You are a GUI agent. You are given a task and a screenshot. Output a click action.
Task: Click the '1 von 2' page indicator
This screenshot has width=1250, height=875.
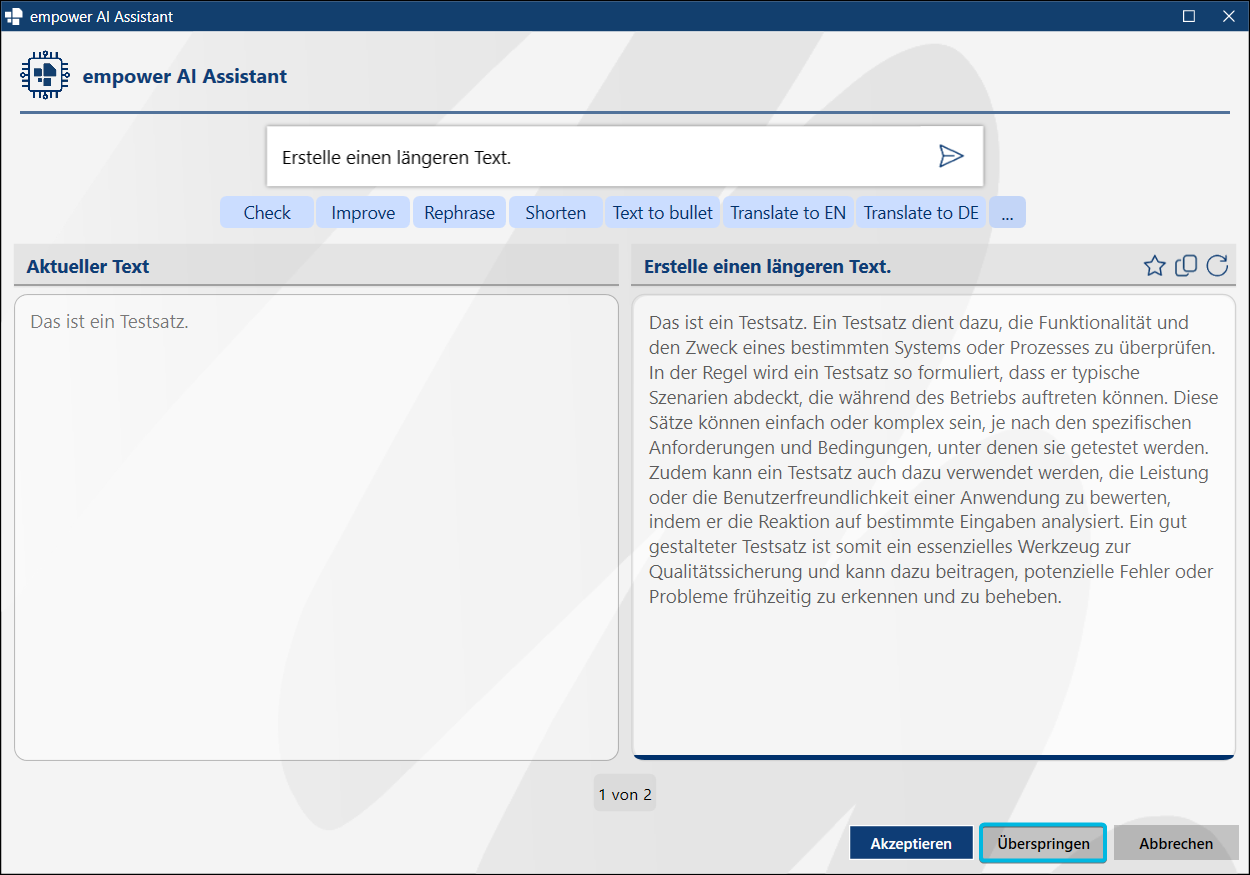click(625, 794)
